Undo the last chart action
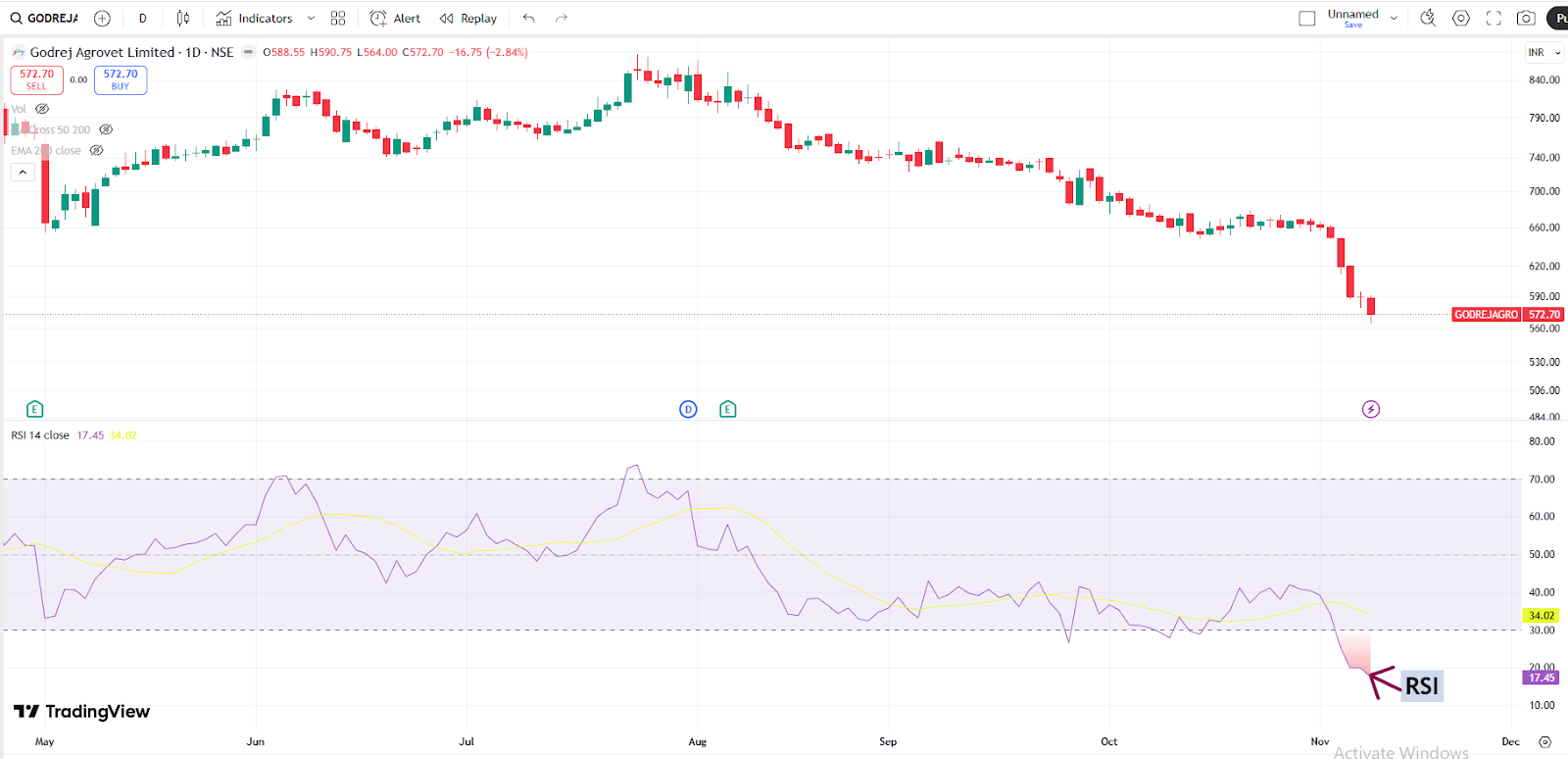1568x759 pixels. tap(529, 18)
